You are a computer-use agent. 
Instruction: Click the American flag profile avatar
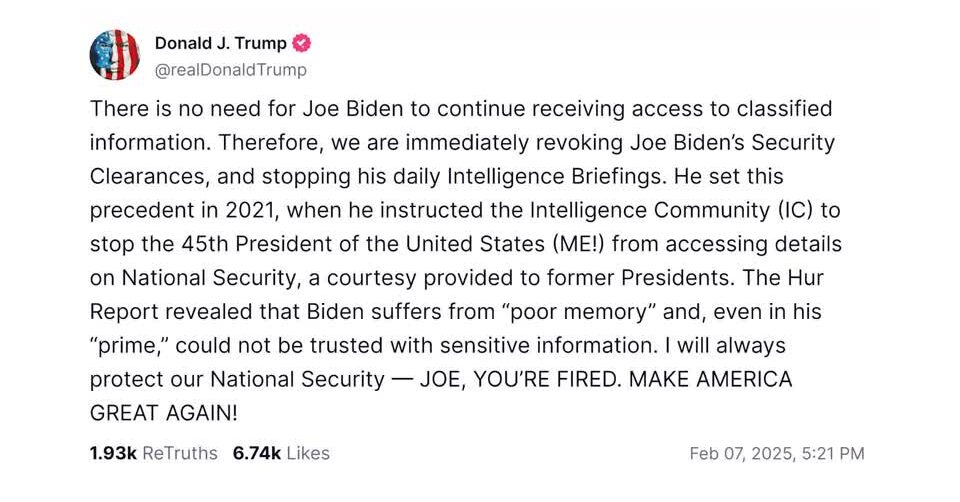(x=114, y=55)
